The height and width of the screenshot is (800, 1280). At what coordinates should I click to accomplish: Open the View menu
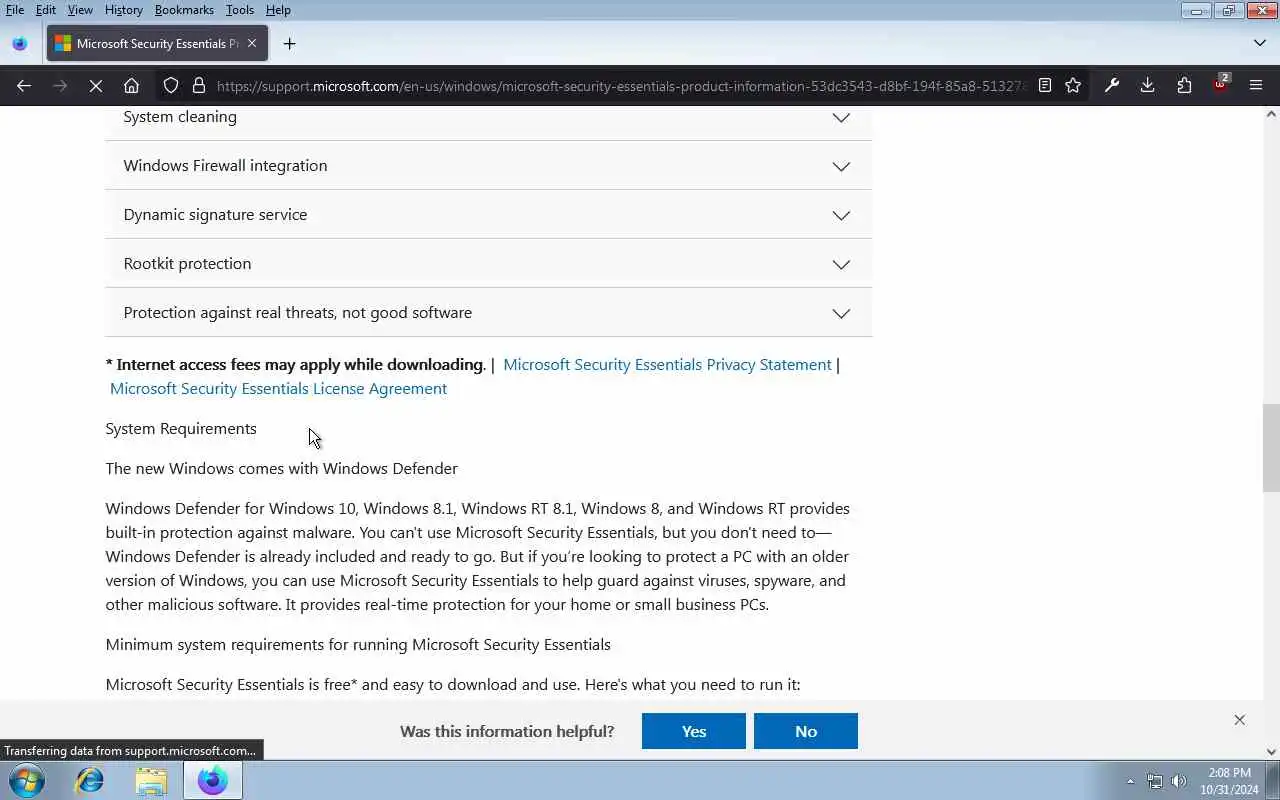[x=80, y=10]
